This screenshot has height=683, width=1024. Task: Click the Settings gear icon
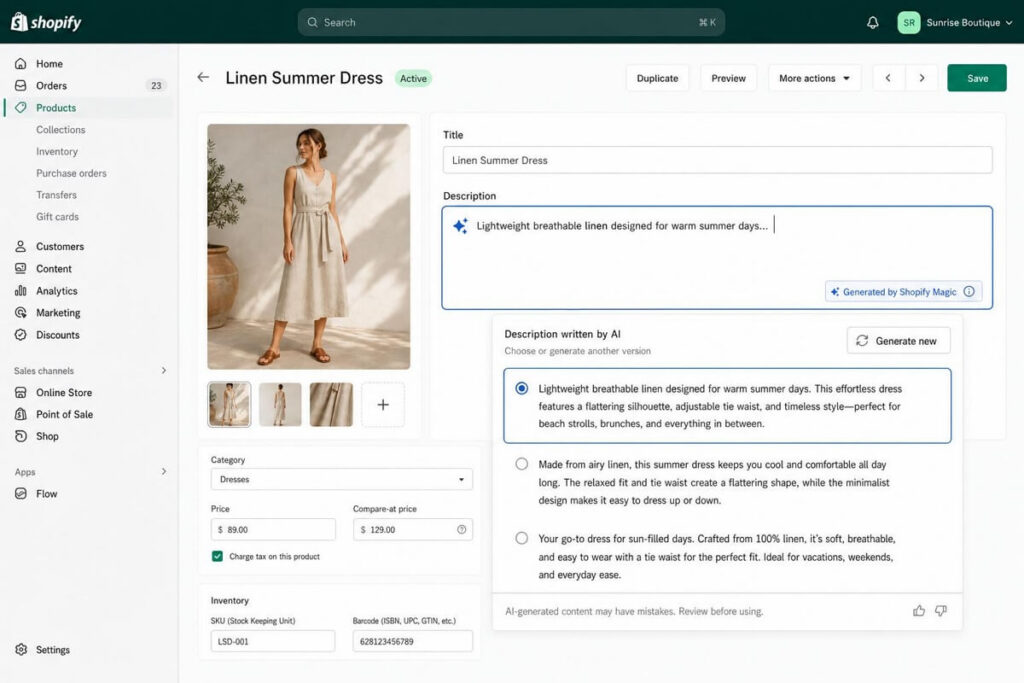[x=21, y=650]
